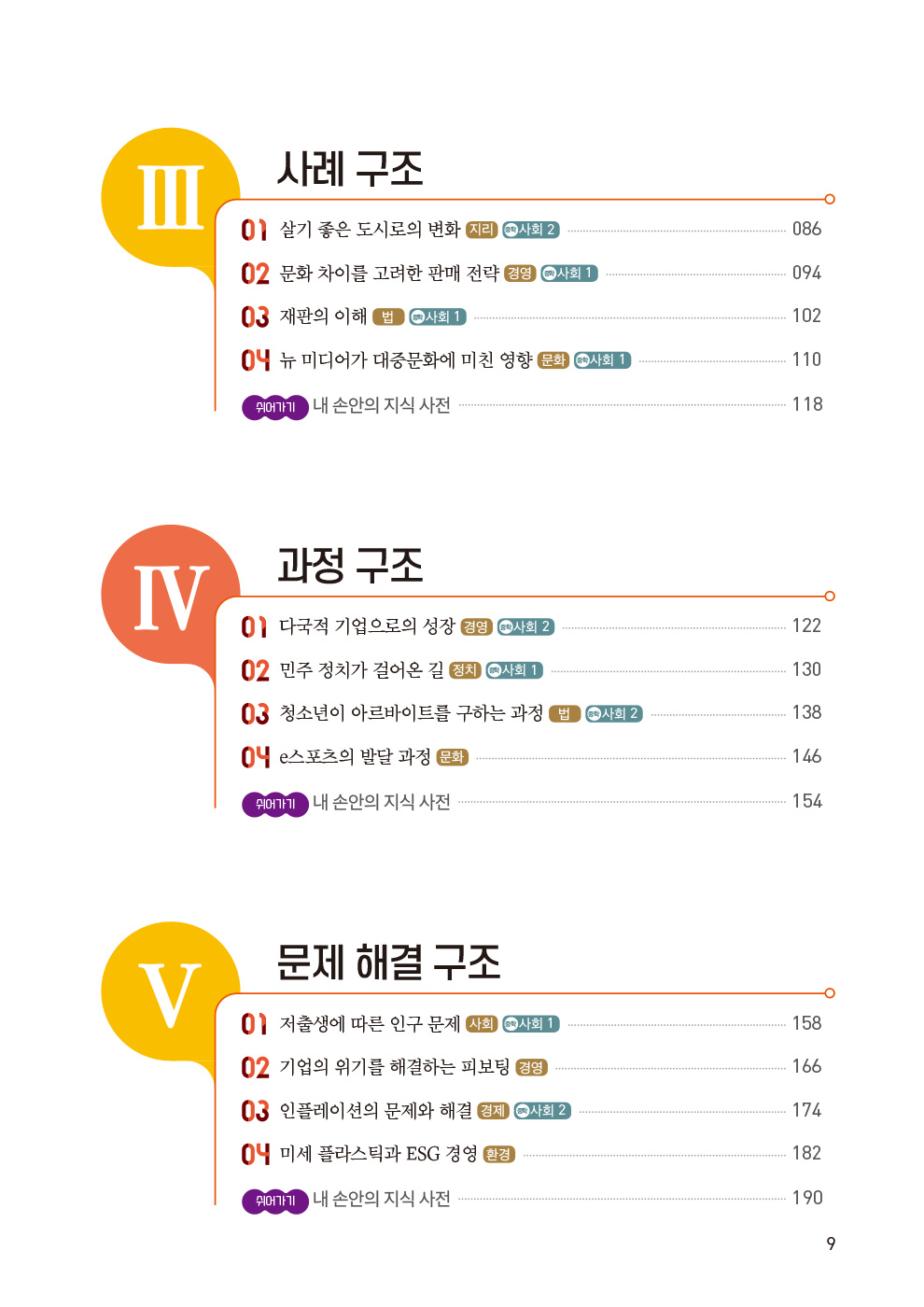Click the 쉬어가기 badge under 사례 구조

coord(274,407)
